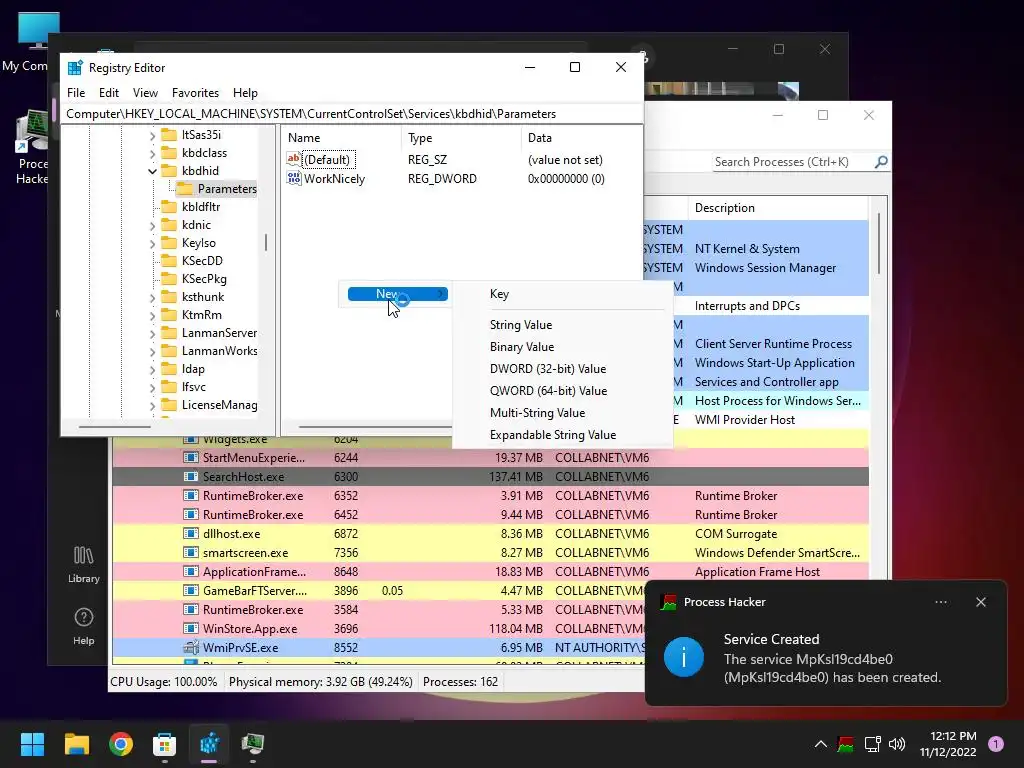
Task: Select the Parameters folder icon
Action: pos(185,189)
